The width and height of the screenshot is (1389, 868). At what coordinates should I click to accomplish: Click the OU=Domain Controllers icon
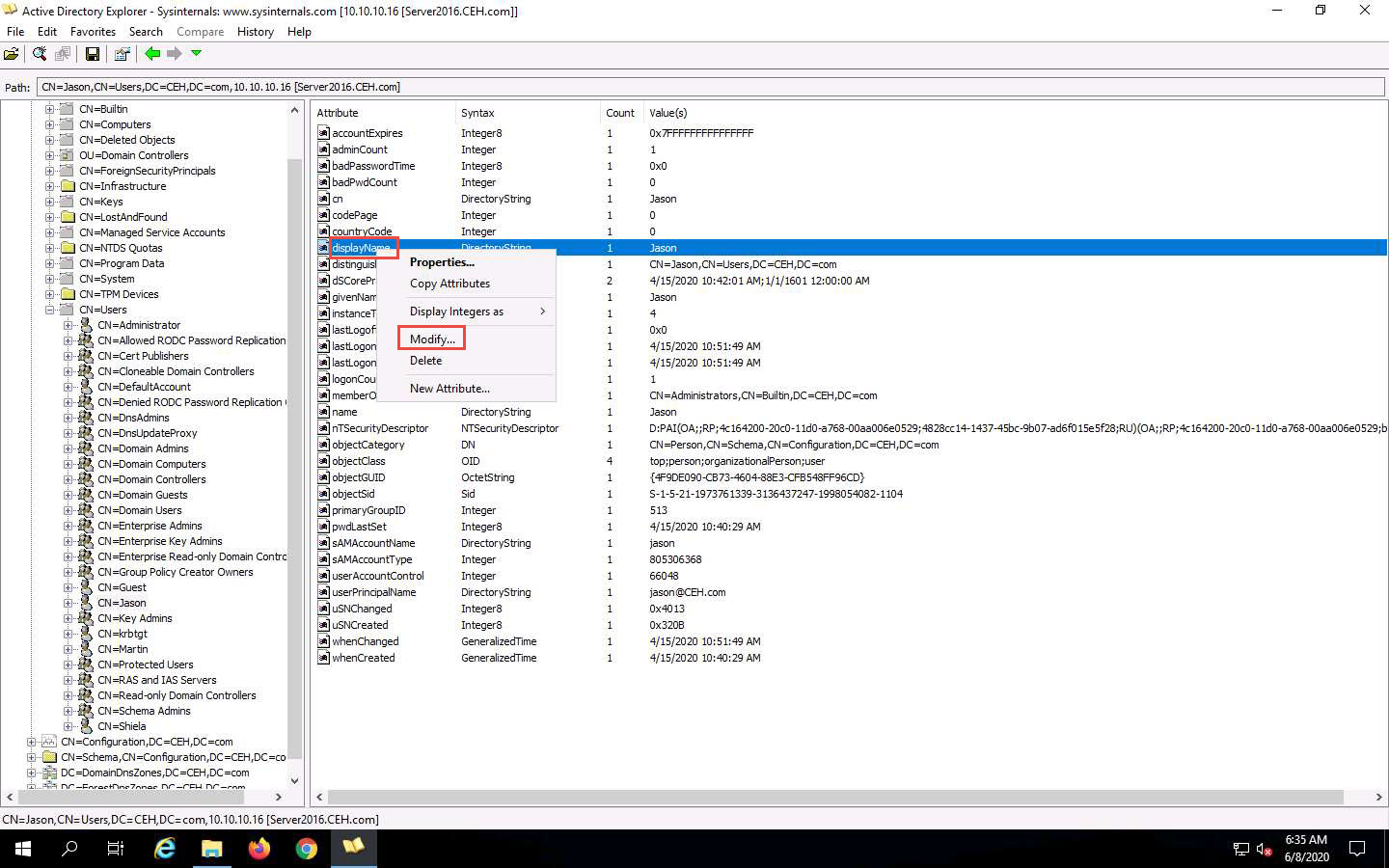coord(67,155)
